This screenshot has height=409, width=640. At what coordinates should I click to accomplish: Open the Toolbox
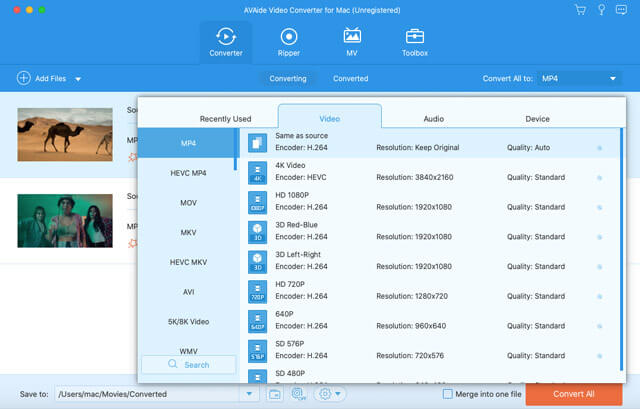[415, 42]
